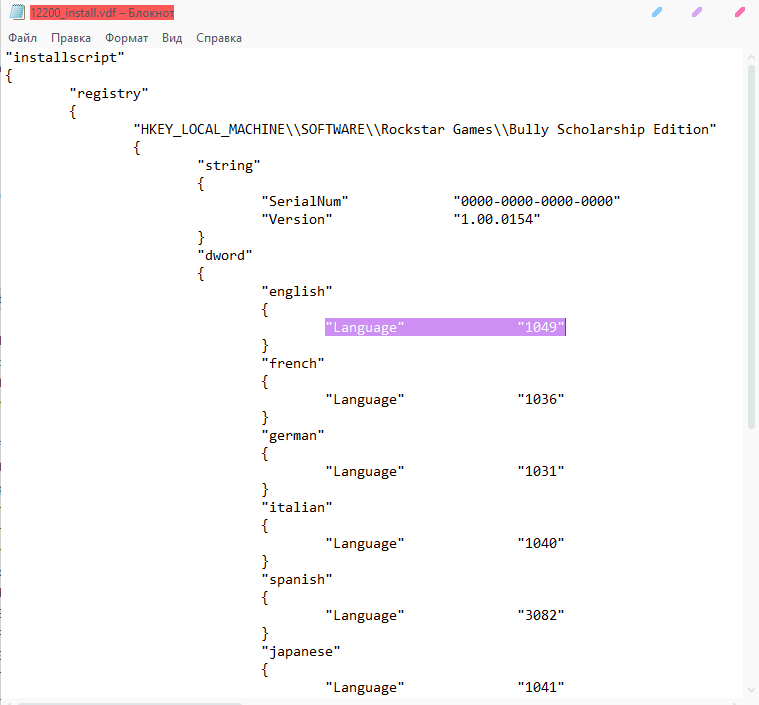Viewport: 759px width, 705px height.
Task: Open the Правка menu
Action: pos(71,38)
